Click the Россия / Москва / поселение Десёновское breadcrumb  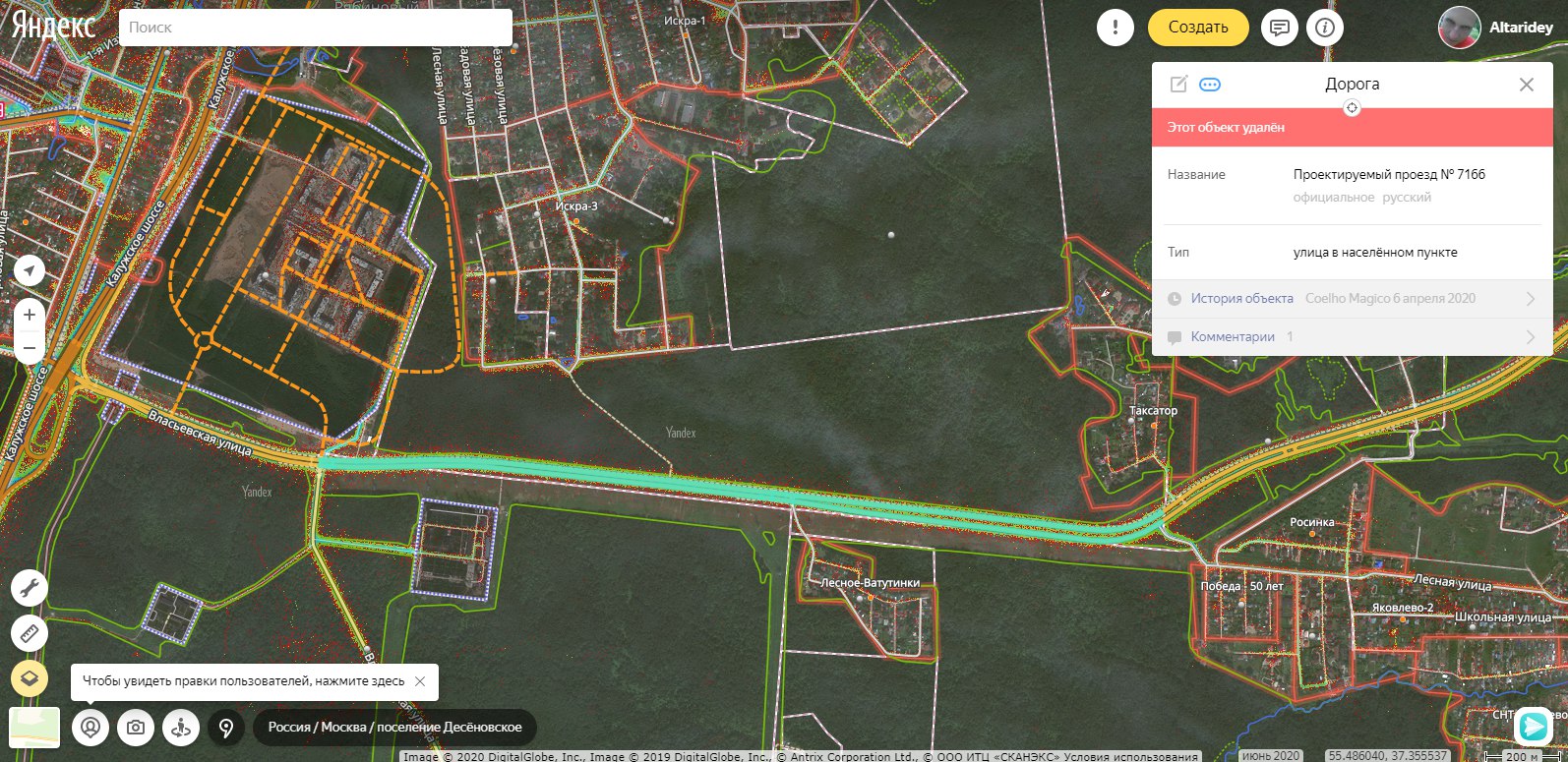coord(395,728)
